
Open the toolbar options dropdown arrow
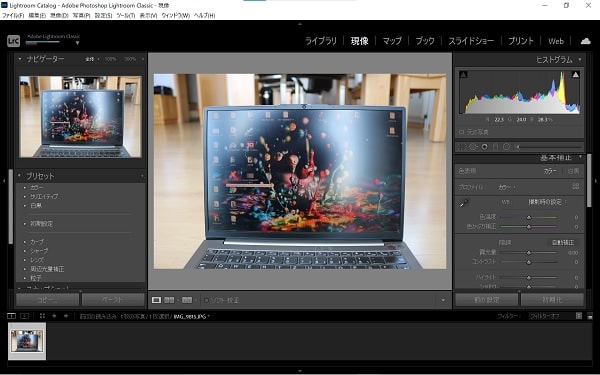tap(443, 300)
